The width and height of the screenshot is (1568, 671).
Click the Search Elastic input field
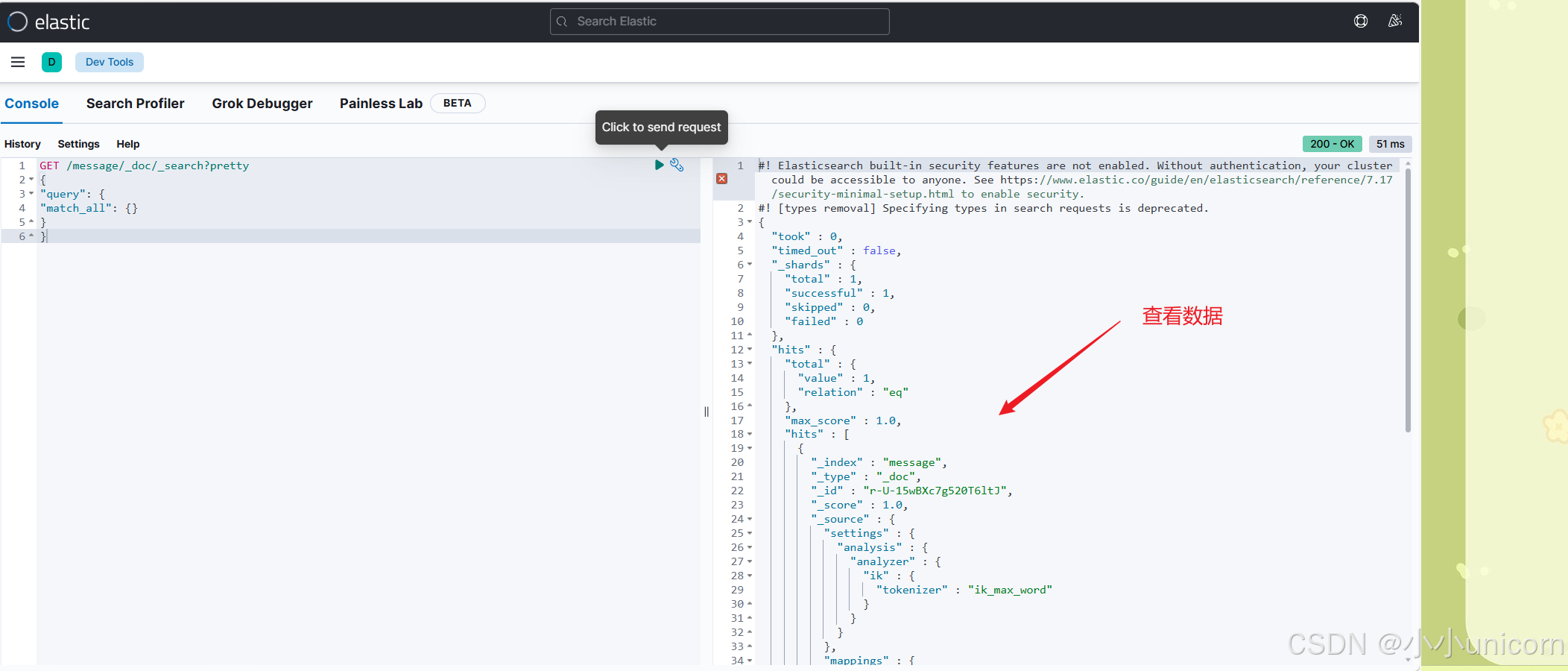(719, 22)
